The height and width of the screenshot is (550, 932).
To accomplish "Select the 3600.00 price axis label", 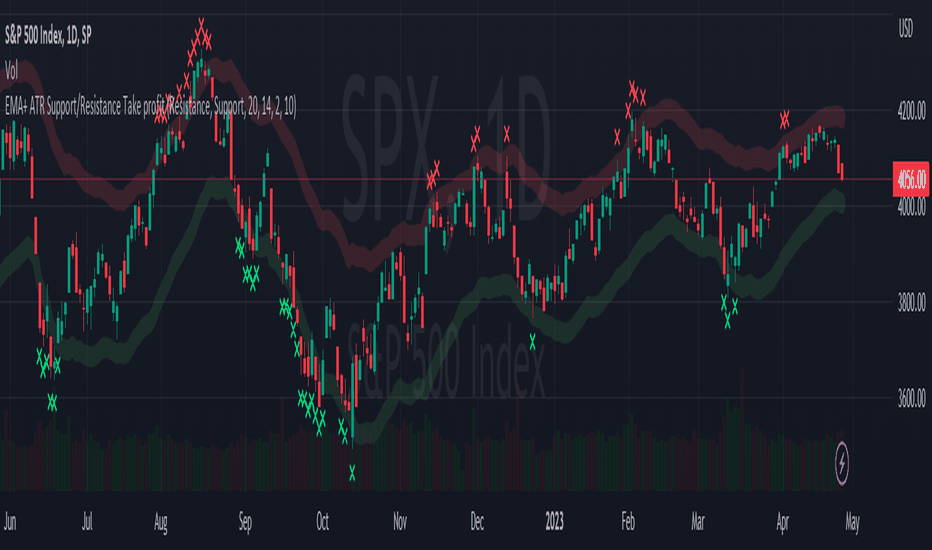I will point(911,397).
